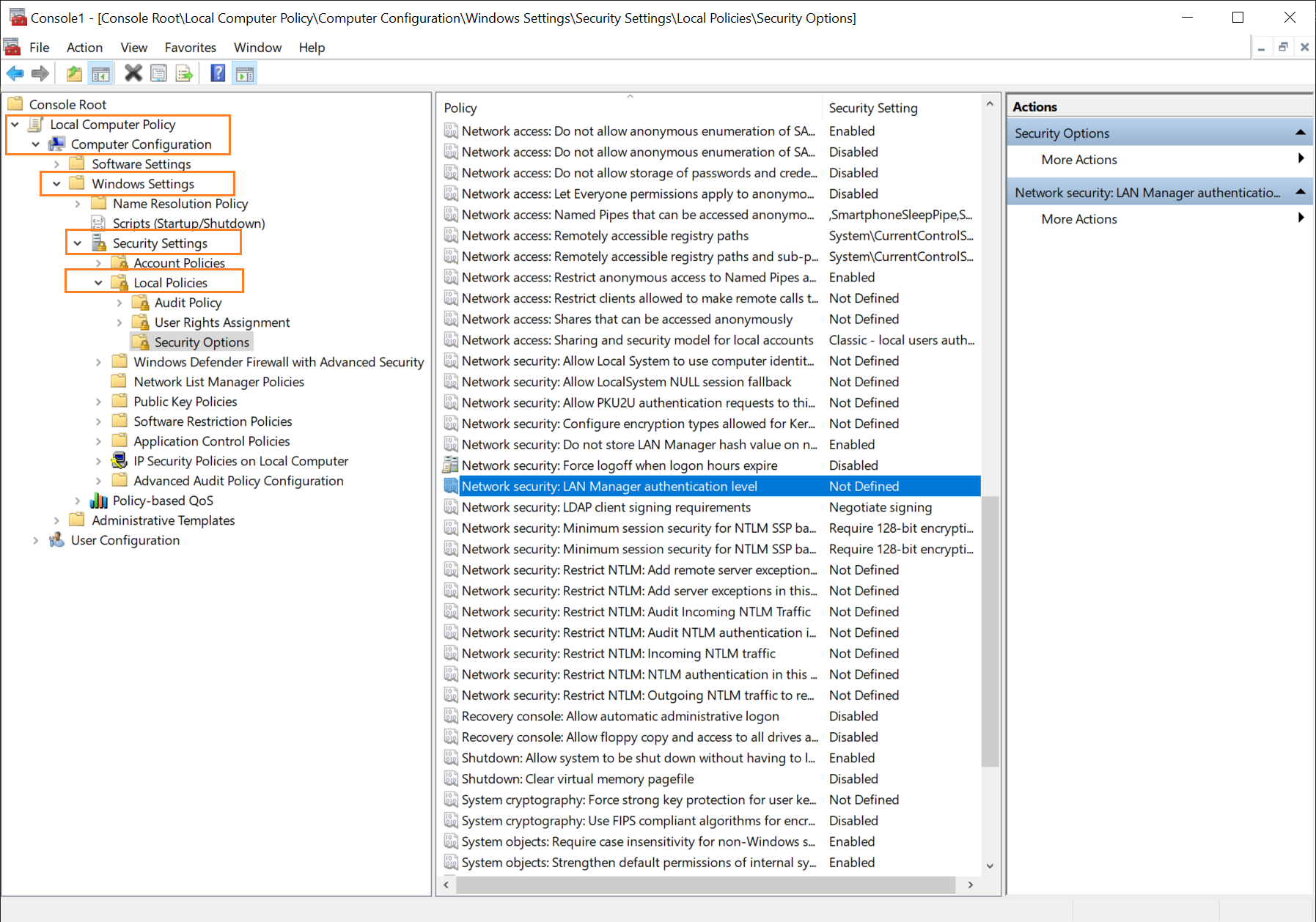This screenshot has height=922, width=1316.
Task: Collapse the Security Options actions section
Action: coord(1300,133)
